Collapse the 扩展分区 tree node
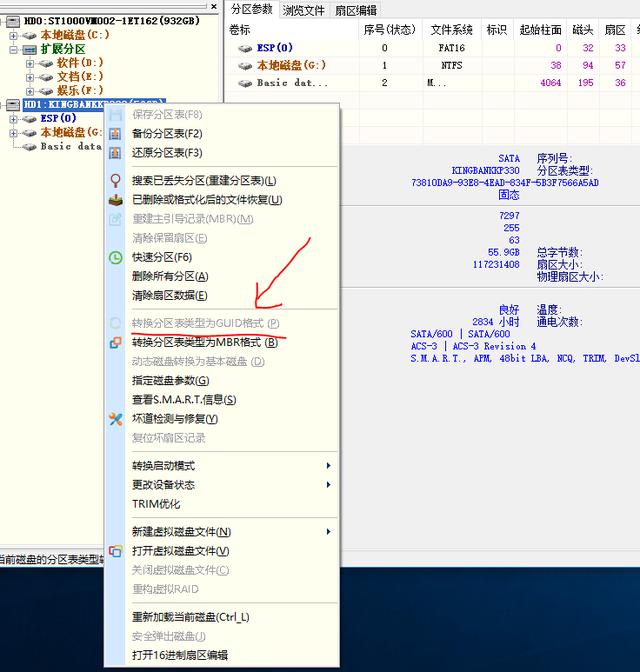Screen dimensions: 640x672 click(13, 50)
